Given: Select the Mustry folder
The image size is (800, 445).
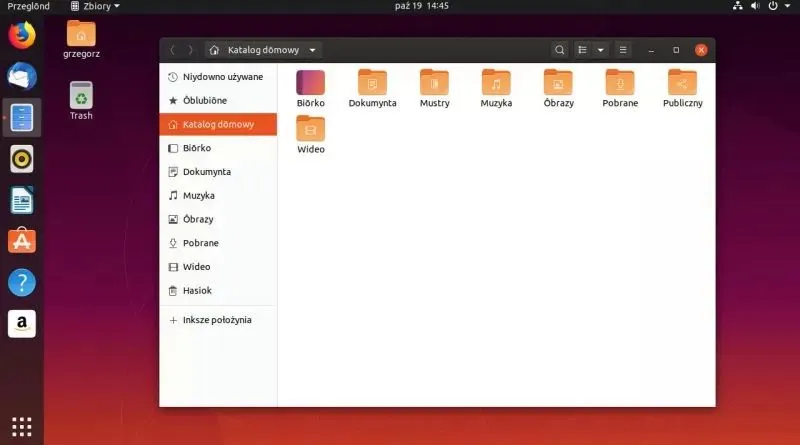Looking at the screenshot, I should pos(434,88).
